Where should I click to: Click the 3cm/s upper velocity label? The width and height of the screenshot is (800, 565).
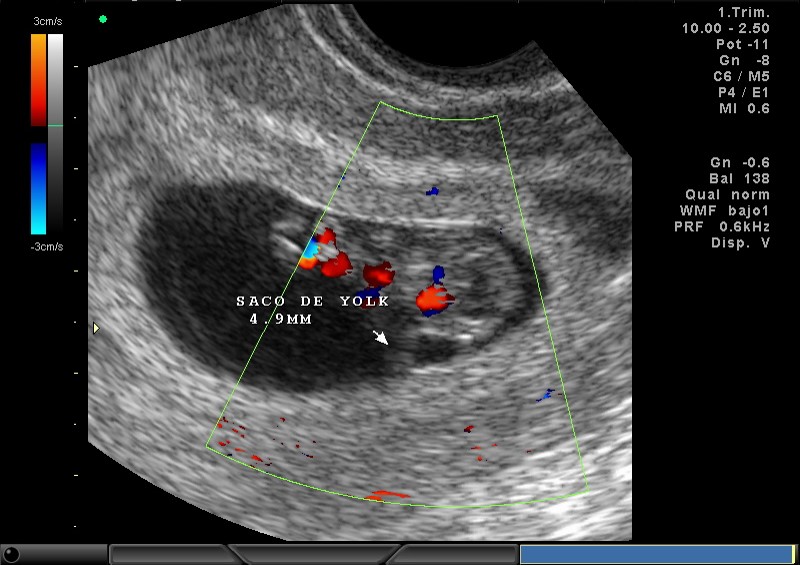[46, 21]
